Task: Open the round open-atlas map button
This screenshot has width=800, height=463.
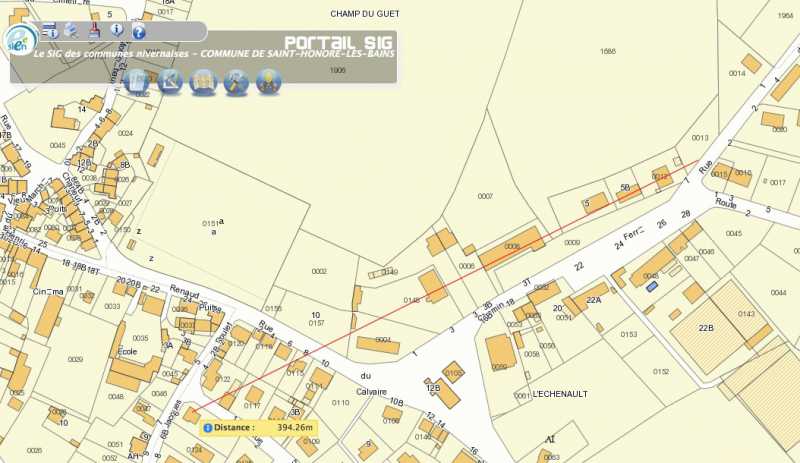Action: [x=203, y=82]
